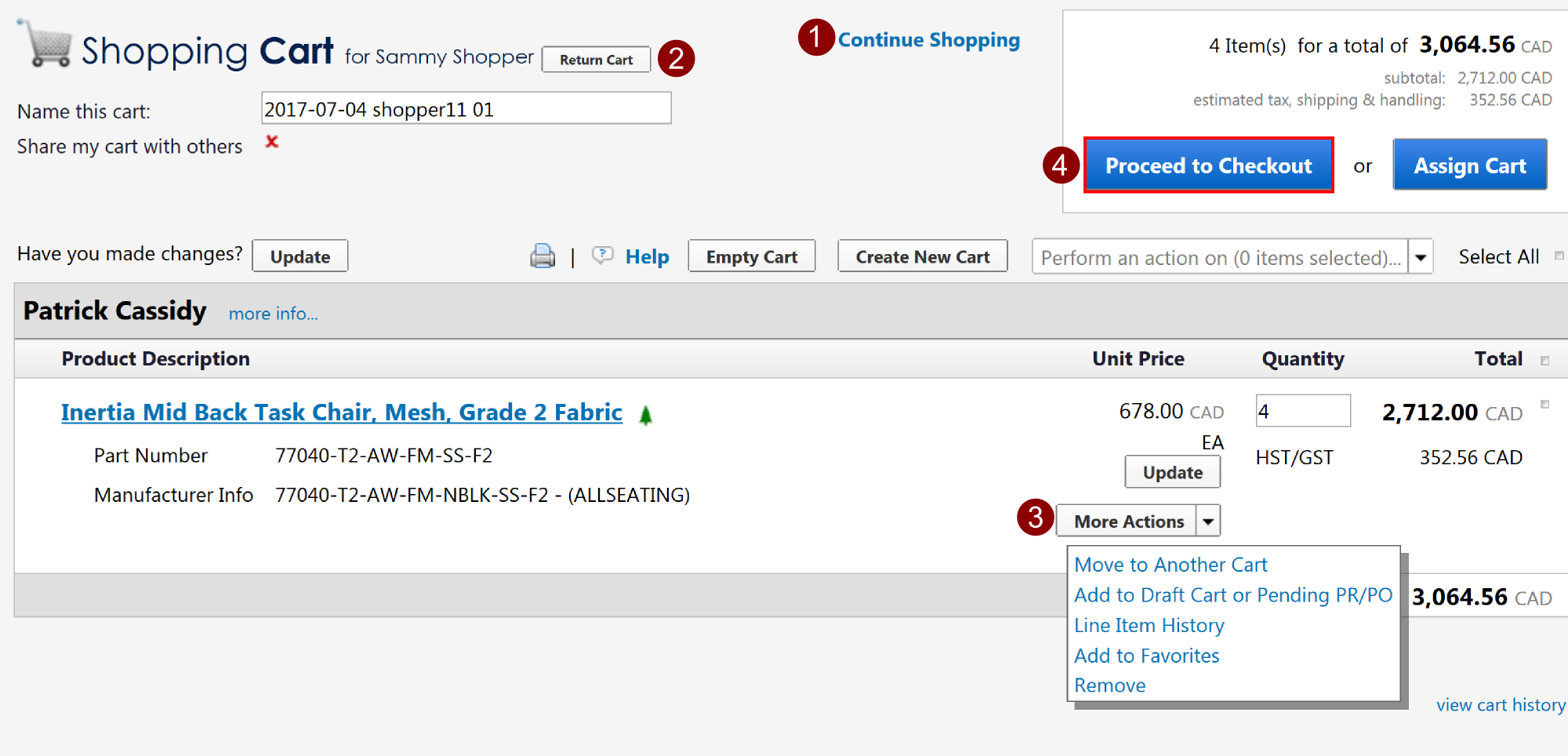Click the numbered marker 1 badge
The height and width of the screenshot is (756, 1568).
click(x=815, y=38)
